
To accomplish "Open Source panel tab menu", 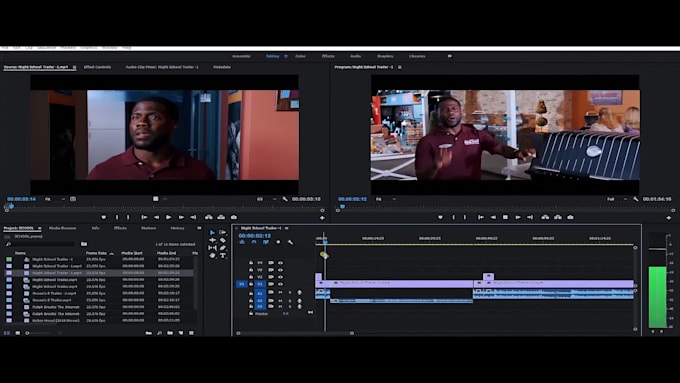I will 74,67.
